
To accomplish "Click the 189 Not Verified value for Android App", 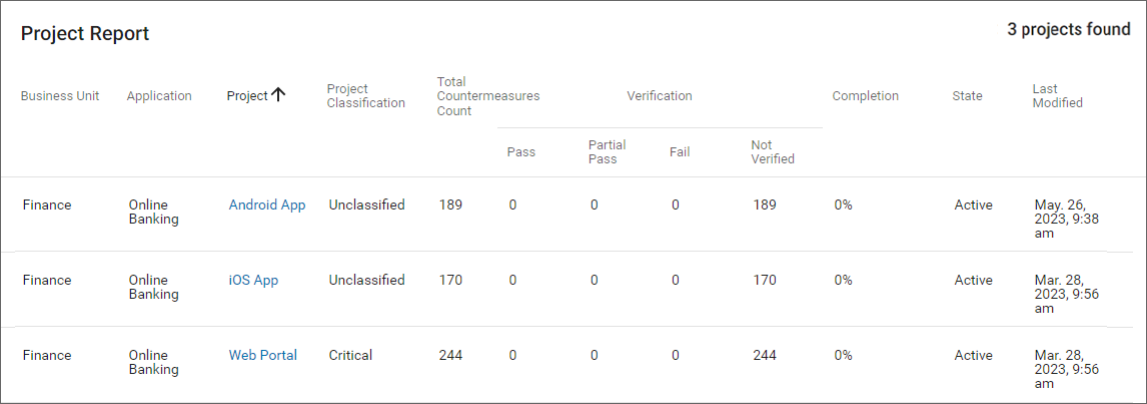I will [x=764, y=205].
